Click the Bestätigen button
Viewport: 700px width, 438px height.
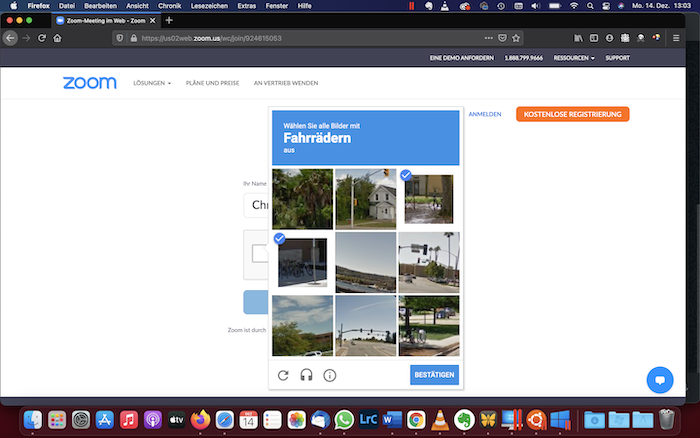click(x=434, y=375)
